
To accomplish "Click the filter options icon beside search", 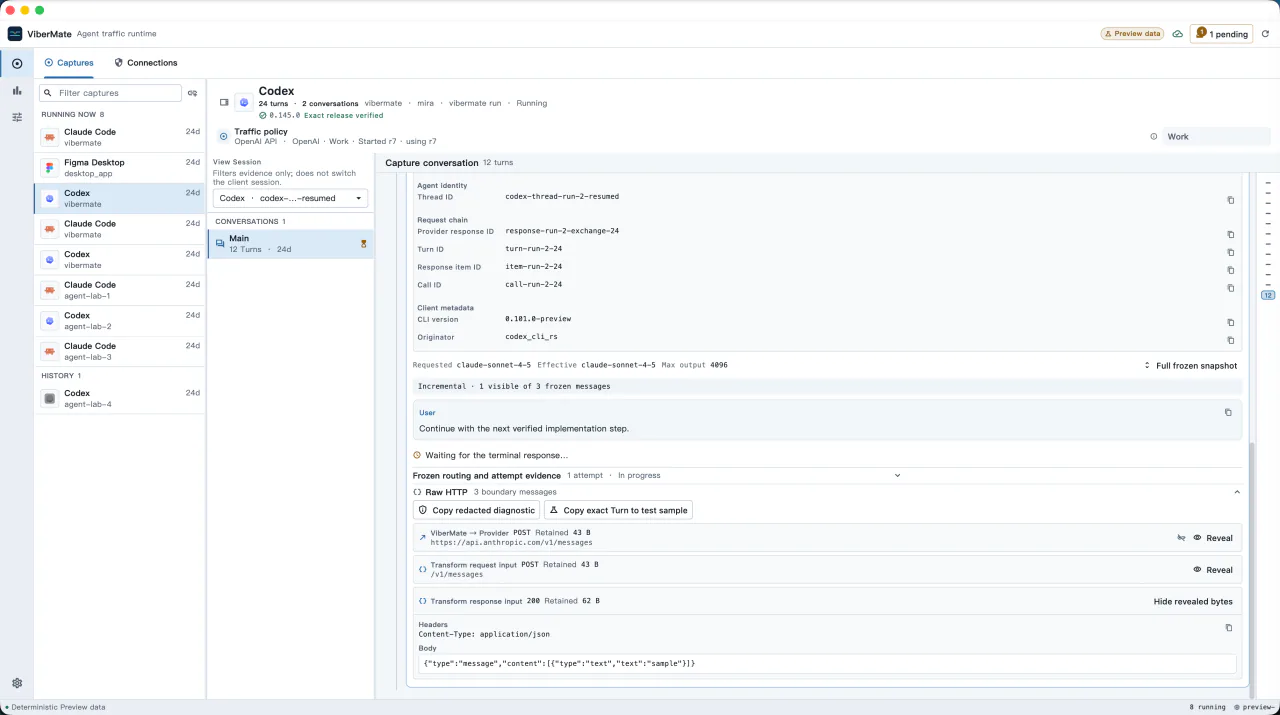I will (193, 93).
